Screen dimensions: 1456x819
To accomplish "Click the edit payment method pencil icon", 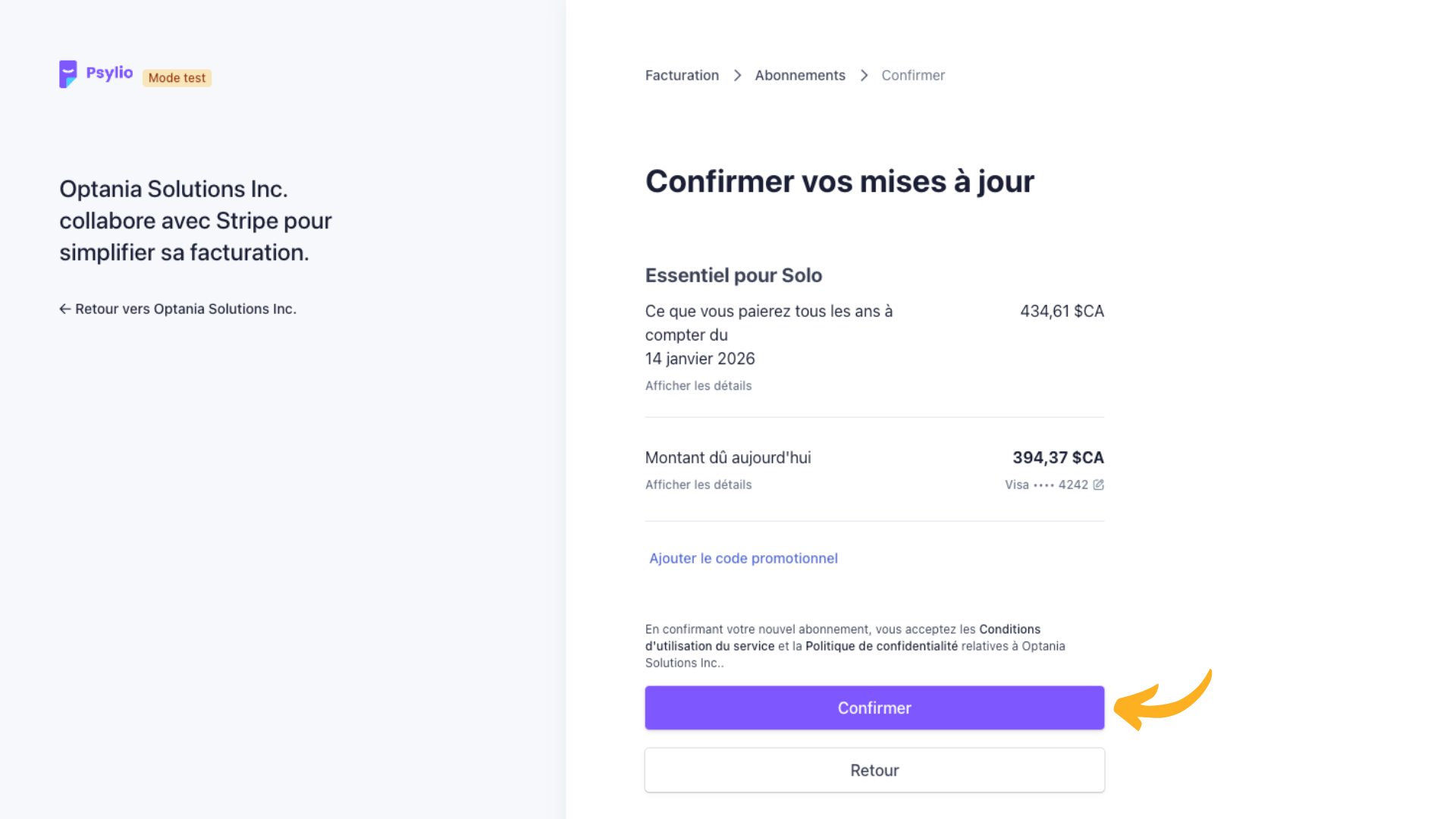I will pos(1098,485).
